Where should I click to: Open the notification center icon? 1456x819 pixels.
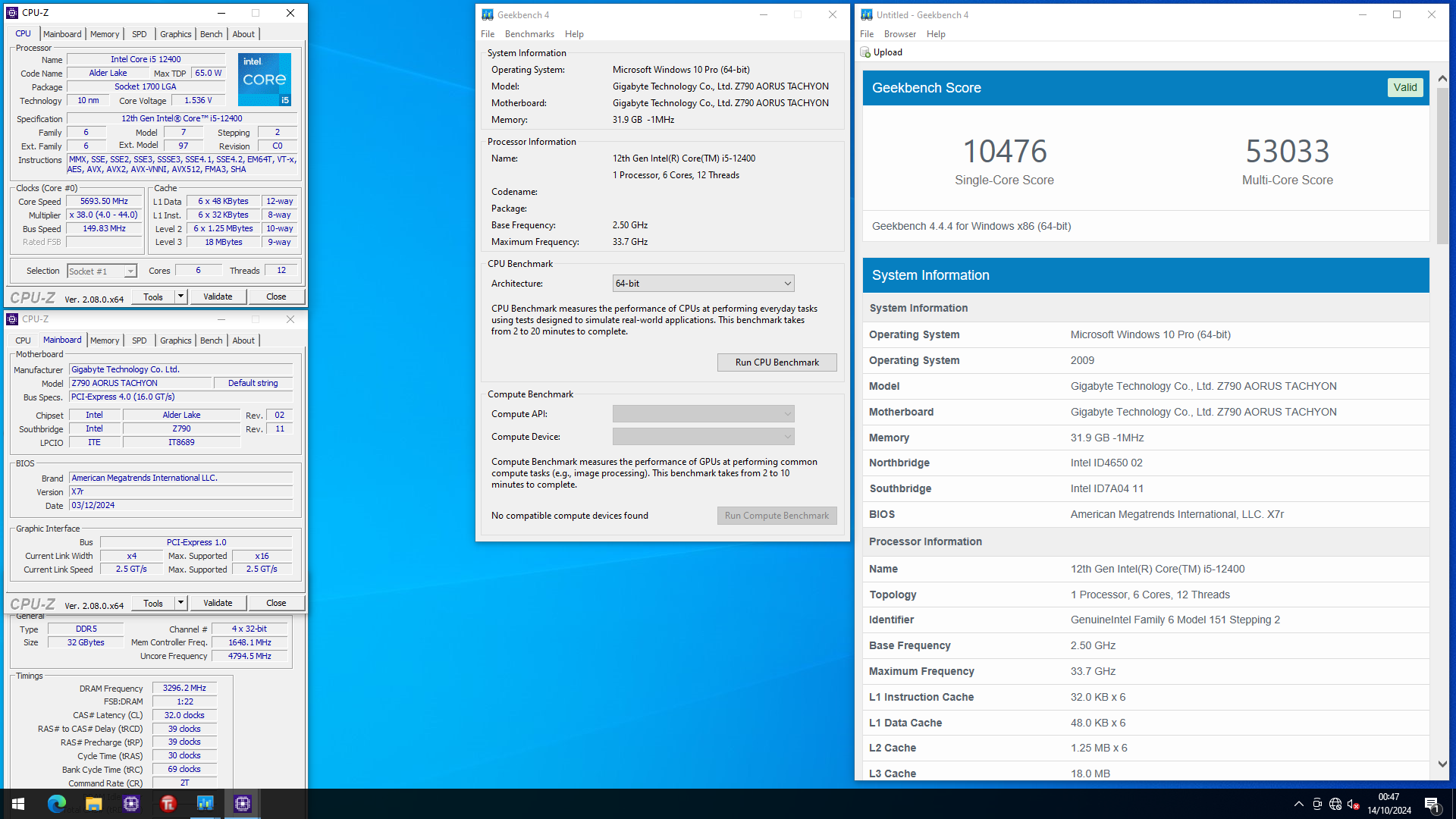click(1432, 804)
